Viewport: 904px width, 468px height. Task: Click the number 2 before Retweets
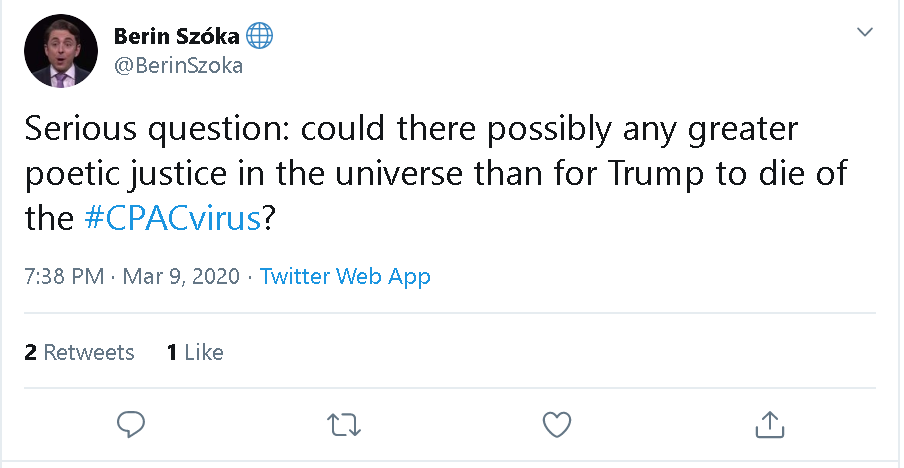tap(30, 352)
